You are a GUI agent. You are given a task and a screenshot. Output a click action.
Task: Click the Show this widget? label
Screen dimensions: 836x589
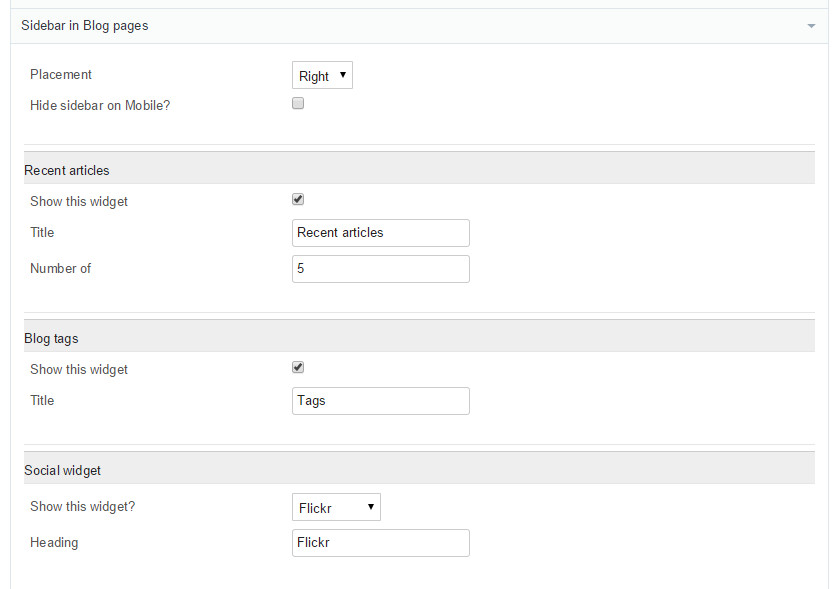coord(83,506)
